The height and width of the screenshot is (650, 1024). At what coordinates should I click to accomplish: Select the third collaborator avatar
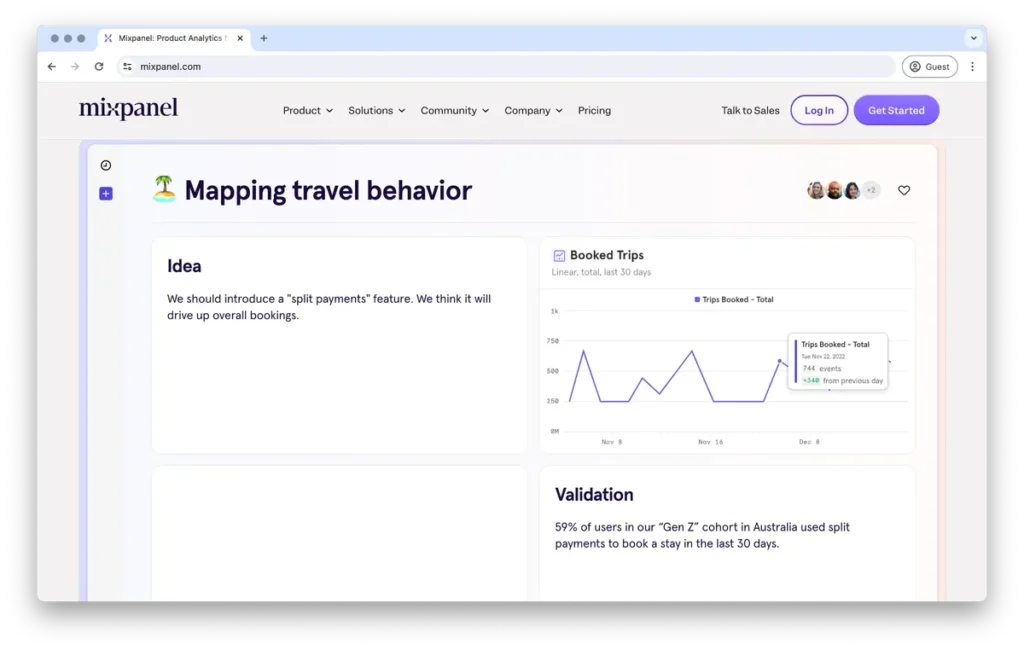click(x=852, y=190)
